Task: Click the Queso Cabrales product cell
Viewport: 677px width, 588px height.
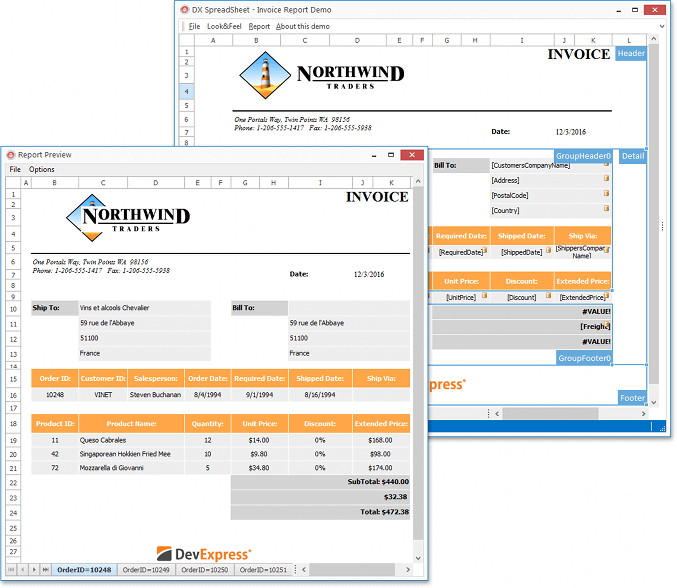Action: (x=132, y=440)
